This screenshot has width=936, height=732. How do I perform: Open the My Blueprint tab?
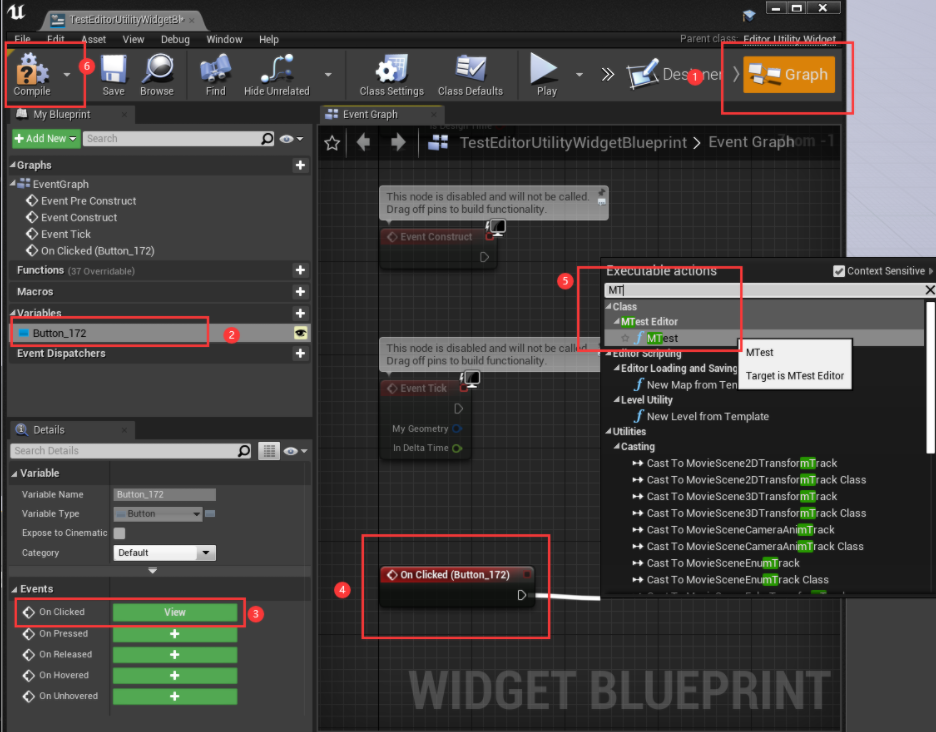pos(61,114)
